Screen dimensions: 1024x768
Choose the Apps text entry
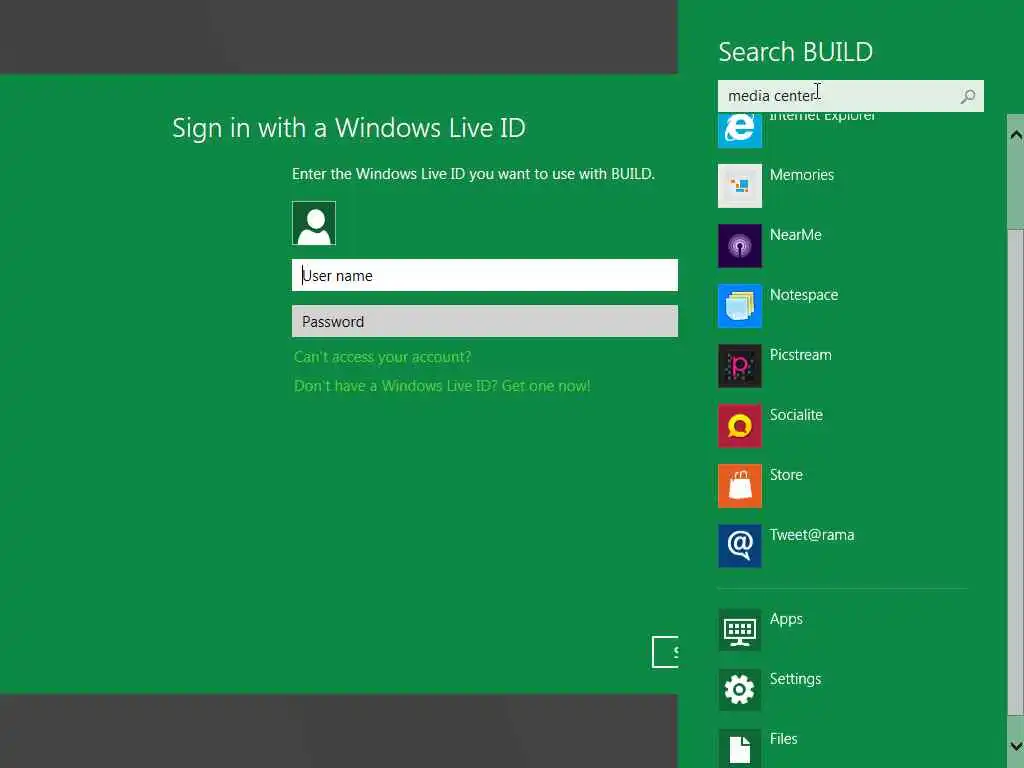[786, 620]
